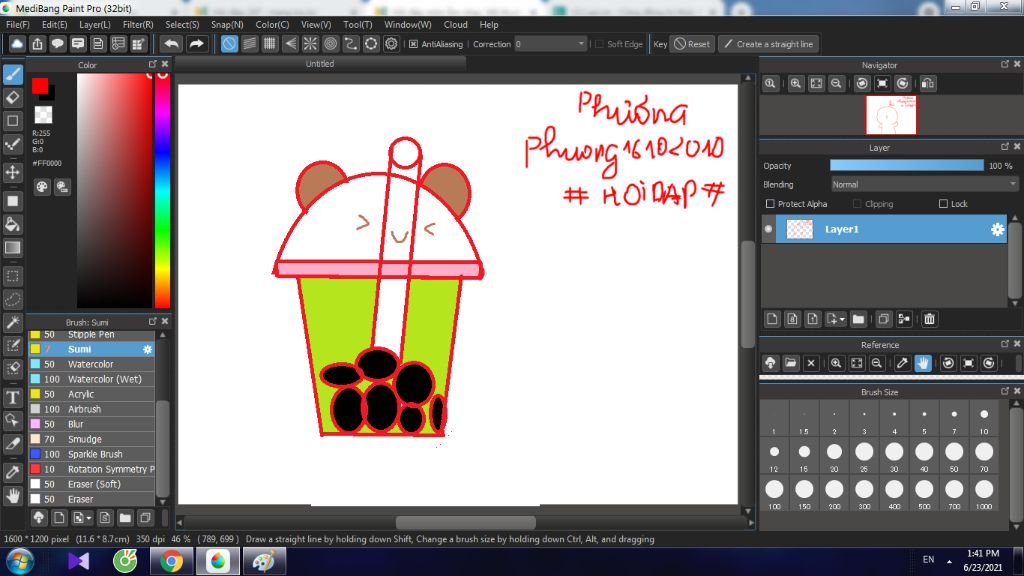The height and width of the screenshot is (576, 1024).
Task: Turn snap off in toolbar
Action: tap(229, 44)
